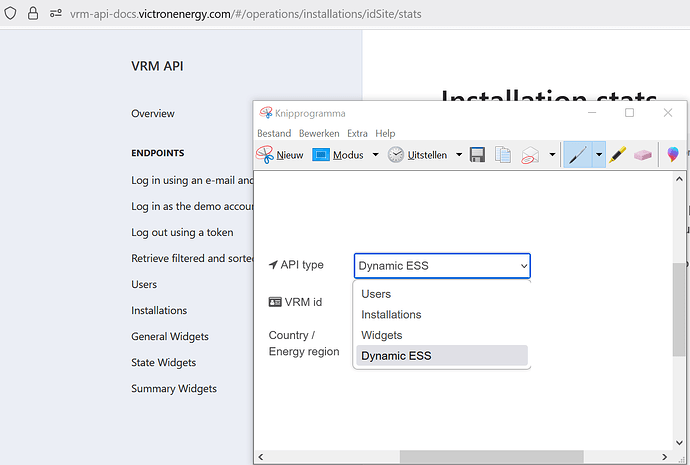The height and width of the screenshot is (465, 690).
Task: Choose Users in the API type list
Action: point(442,294)
